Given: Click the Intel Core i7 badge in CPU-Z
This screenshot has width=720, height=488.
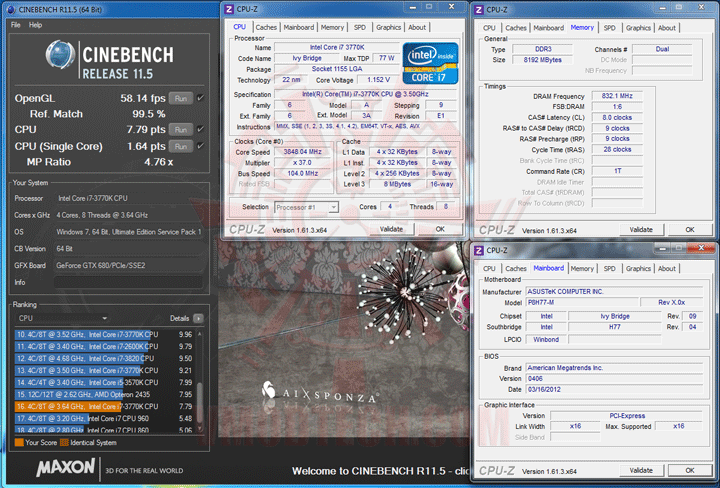Looking at the screenshot, I should 430,63.
